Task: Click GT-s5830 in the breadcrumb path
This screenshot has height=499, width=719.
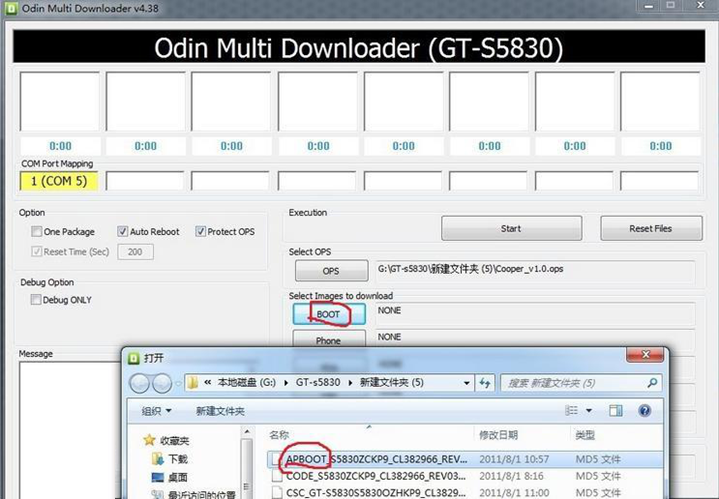Action: (x=318, y=383)
